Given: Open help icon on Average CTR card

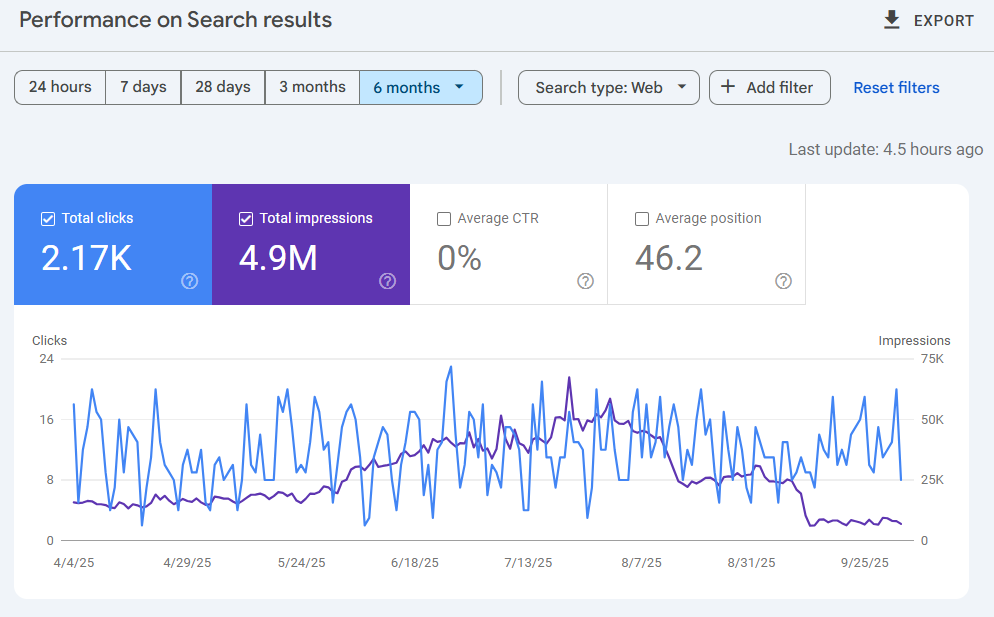Looking at the screenshot, I should (586, 281).
